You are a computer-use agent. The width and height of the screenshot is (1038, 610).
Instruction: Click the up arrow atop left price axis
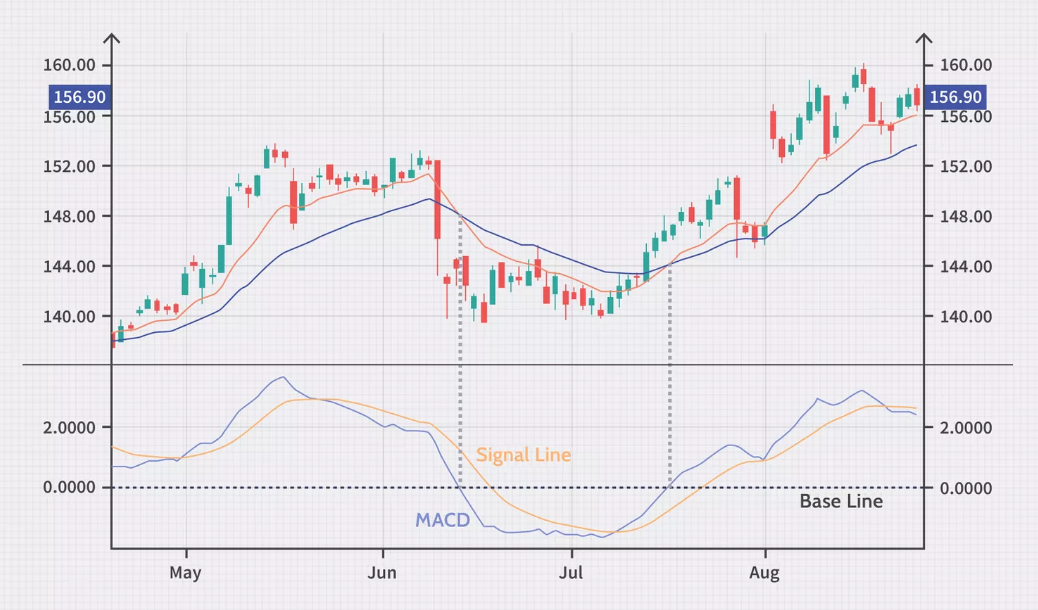click(112, 40)
